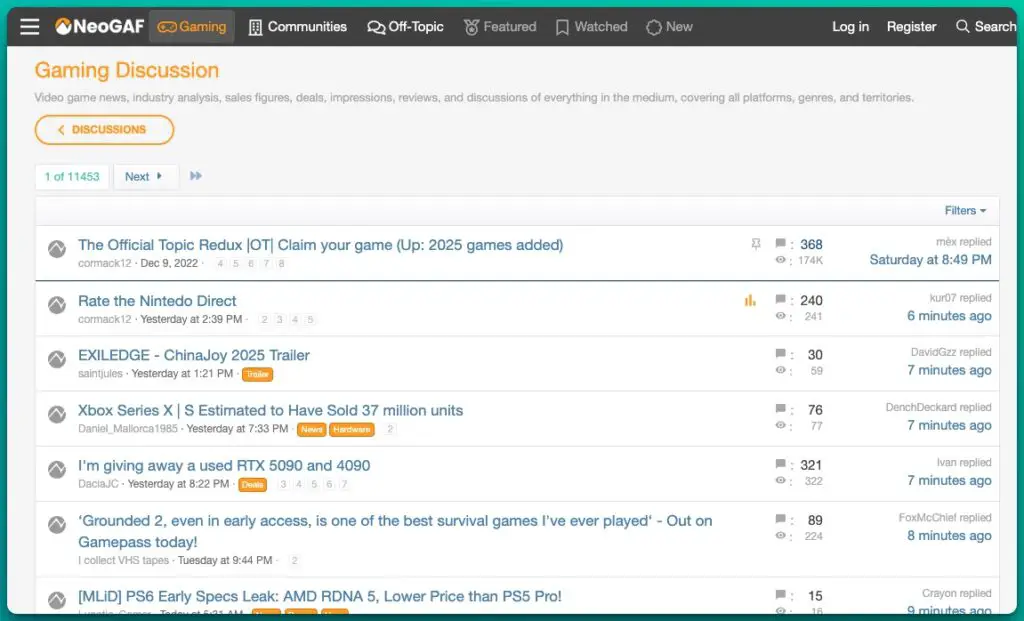Click avatar icon beside RTX 5090 giveaway thread

pyautogui.click(x=57, y=469)
